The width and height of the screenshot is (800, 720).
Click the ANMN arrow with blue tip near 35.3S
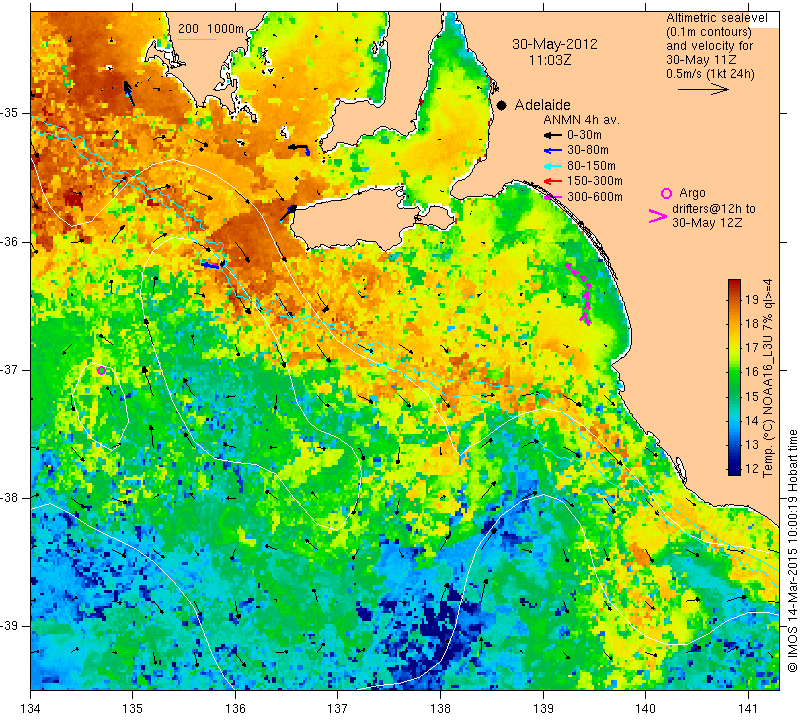click(x=298, y=148)
